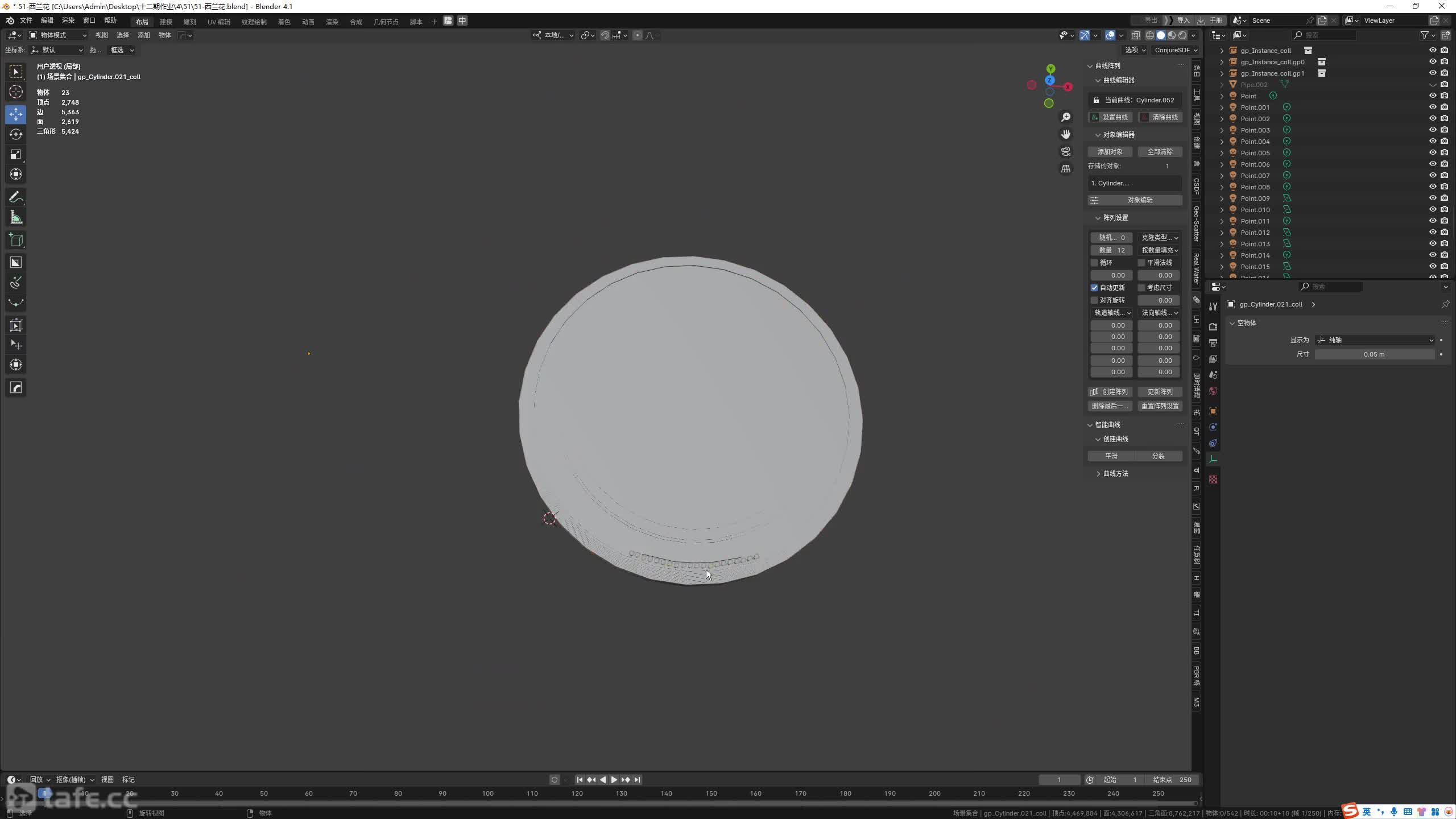Select the Rotate tool in toolbar
This screenshot has height=819, width=1456.
click(16, 134)
